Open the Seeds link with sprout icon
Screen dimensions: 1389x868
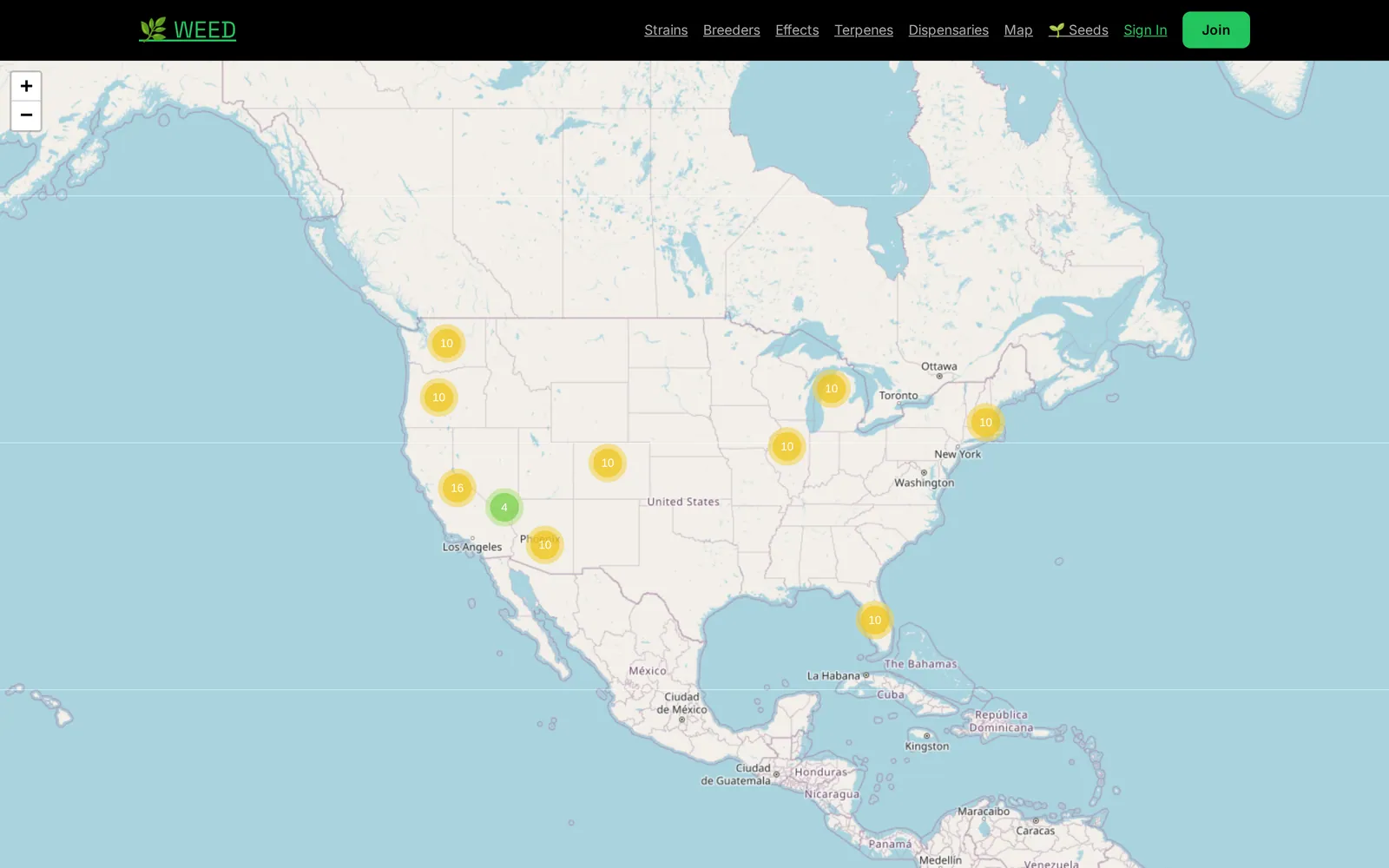[x=1078, y=30]
